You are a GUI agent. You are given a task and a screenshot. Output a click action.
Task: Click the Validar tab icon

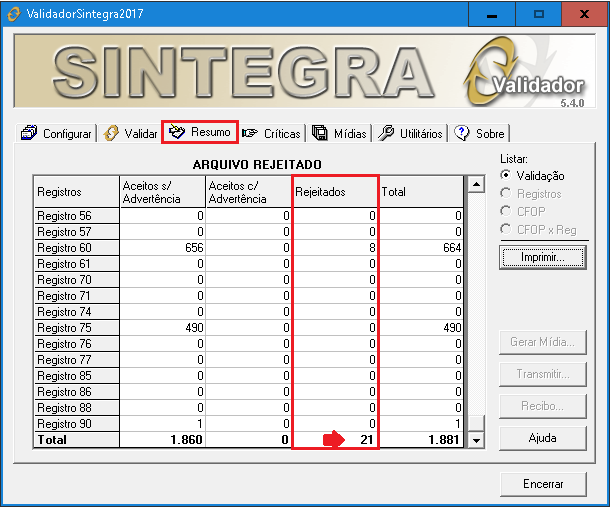(x=111, y=133)
